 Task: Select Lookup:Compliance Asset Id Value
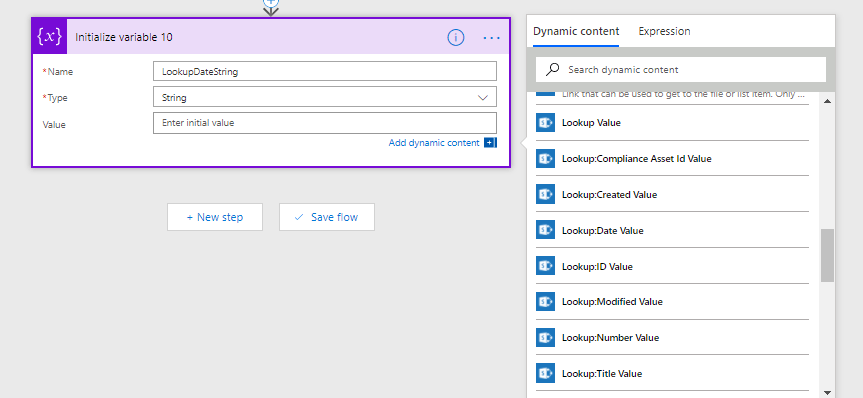coord(672,159)
